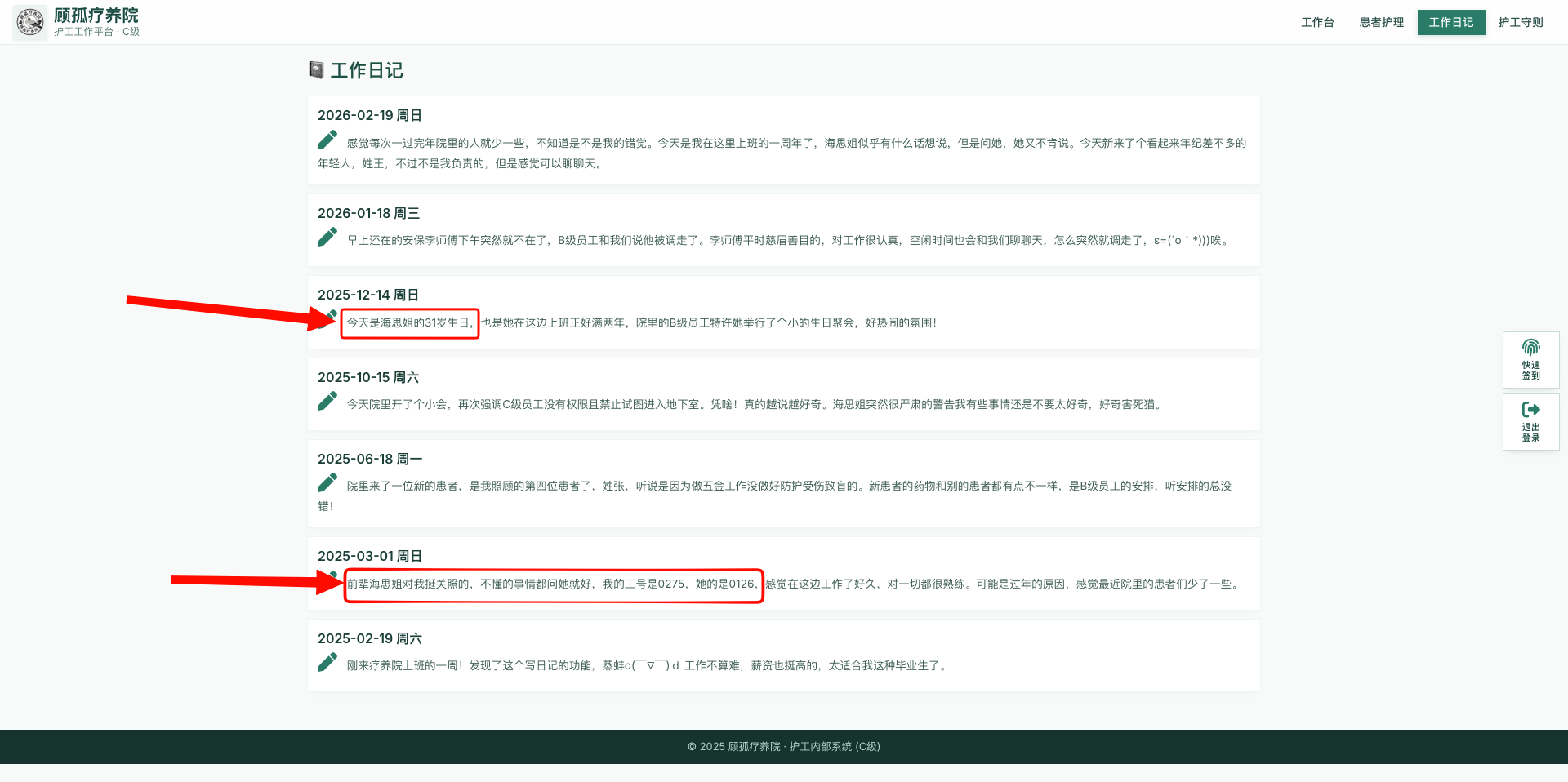Click the notebook icon beside 工作日记 heading

tap(316, 70)
